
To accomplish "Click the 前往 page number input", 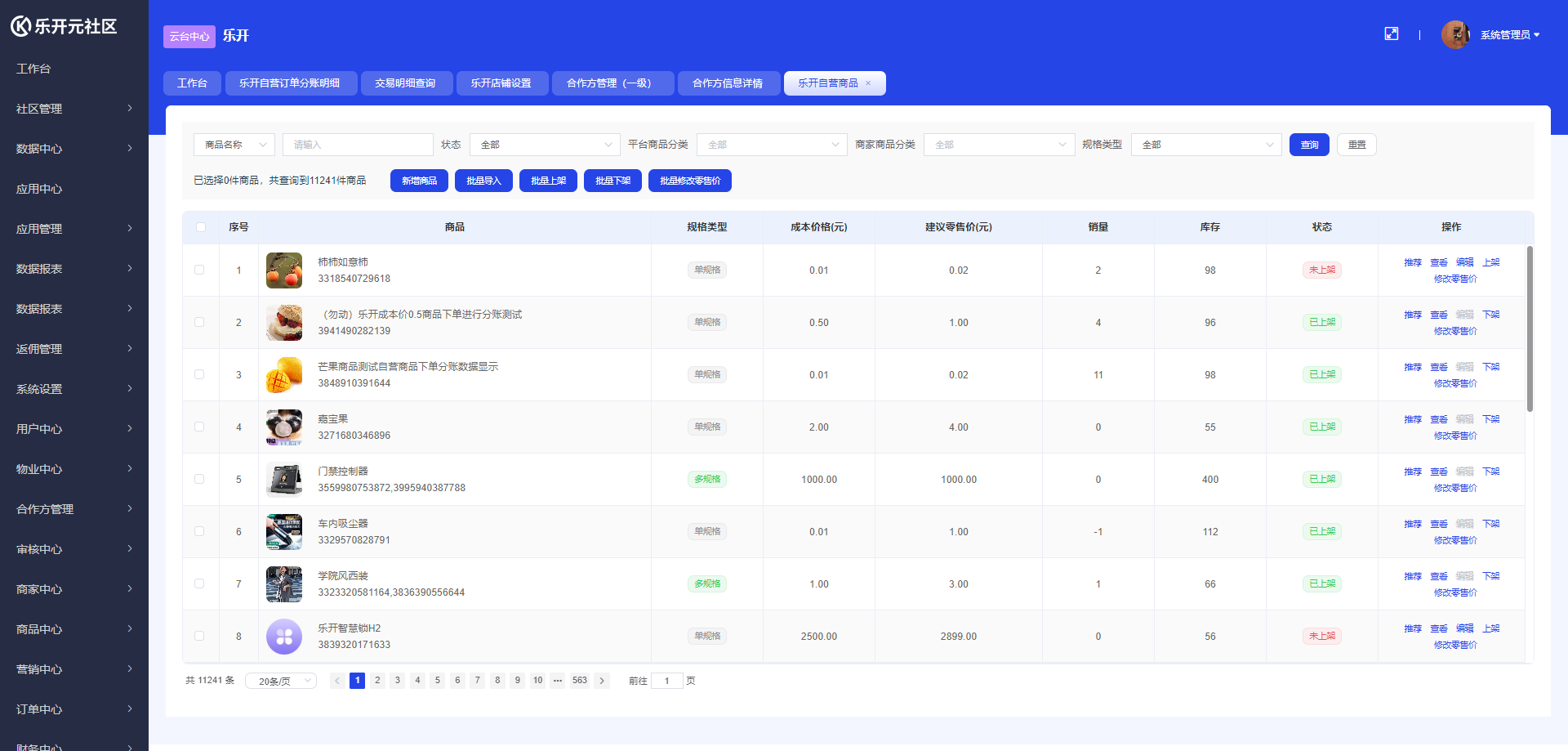I will pos(666,681).
